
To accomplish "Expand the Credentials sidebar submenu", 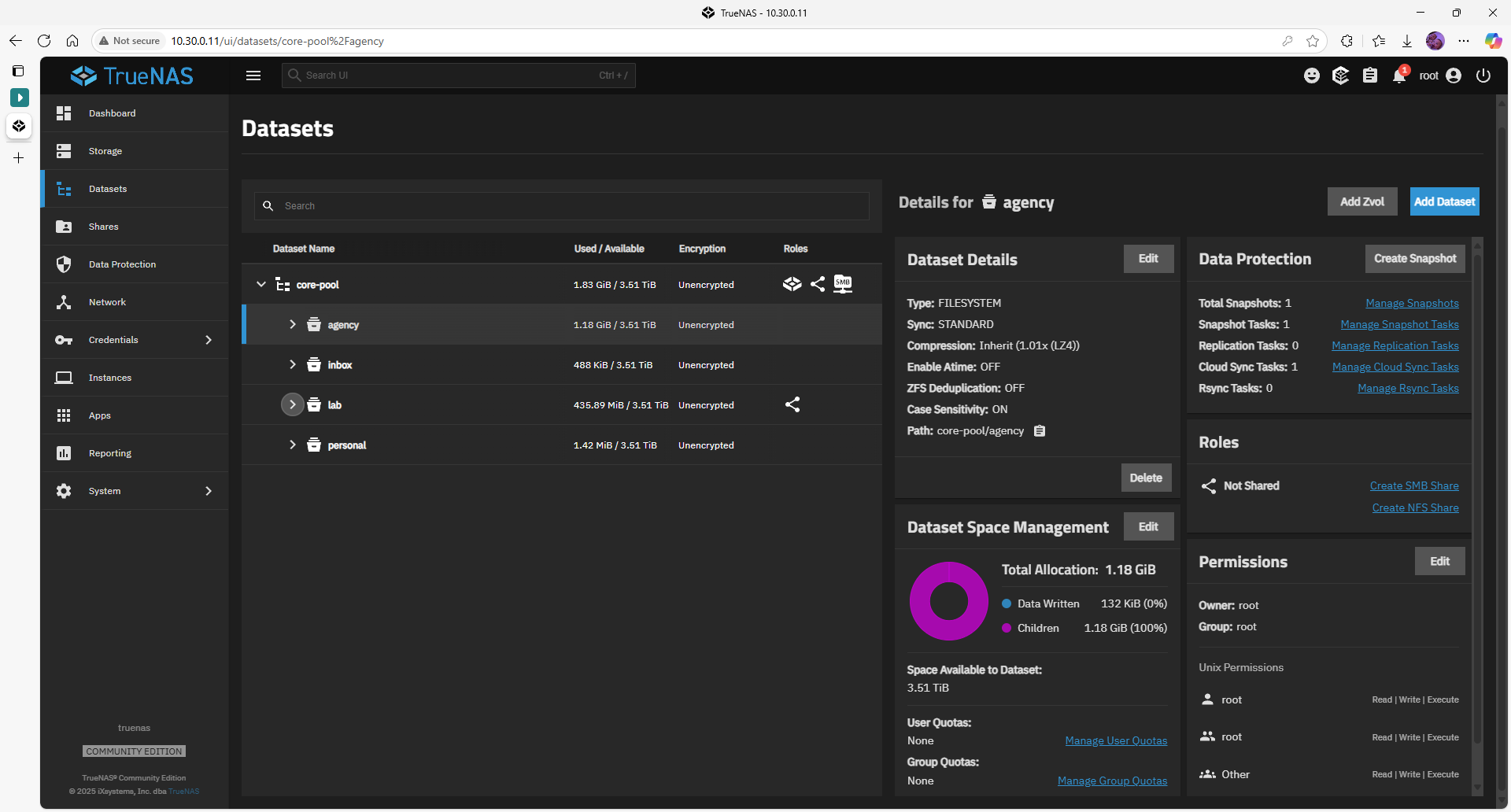I will tap(209, 340).
